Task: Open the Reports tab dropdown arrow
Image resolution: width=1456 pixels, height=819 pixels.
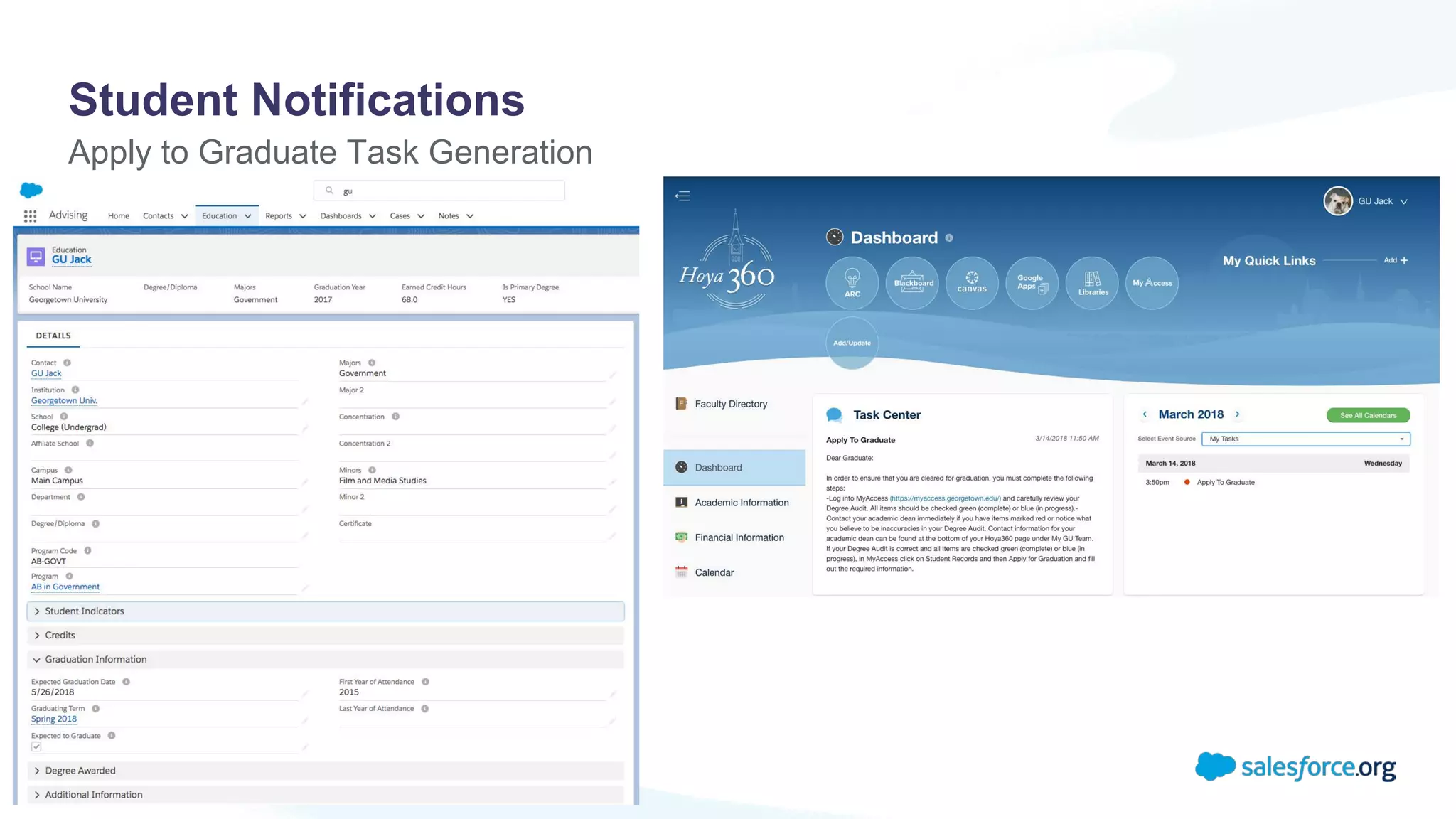Action: [303, 216]
